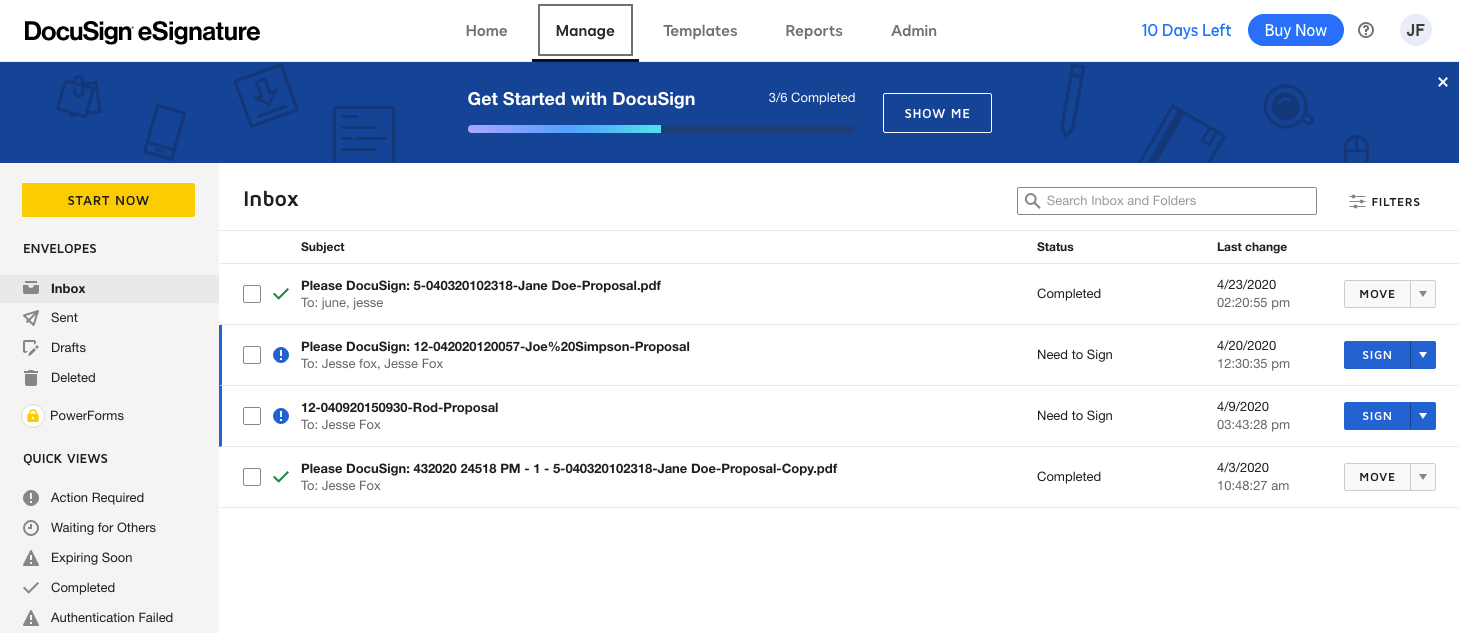Open the Templates tab

point(700,31)
